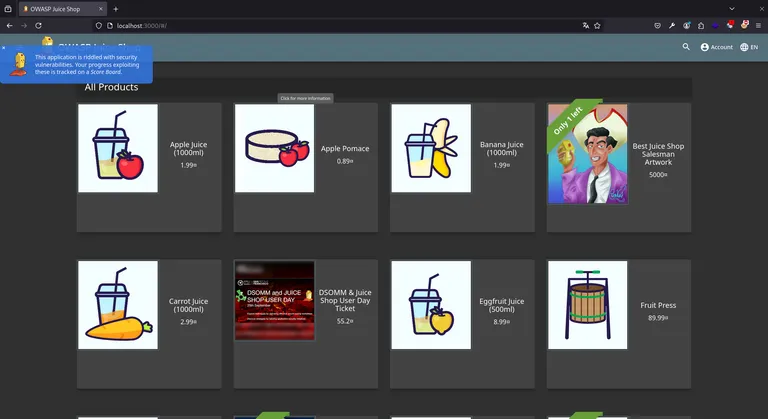Click the 5000 price of Salesman Artwork
768x419 pixels.
pyautogui.click(x=658, y=174)
